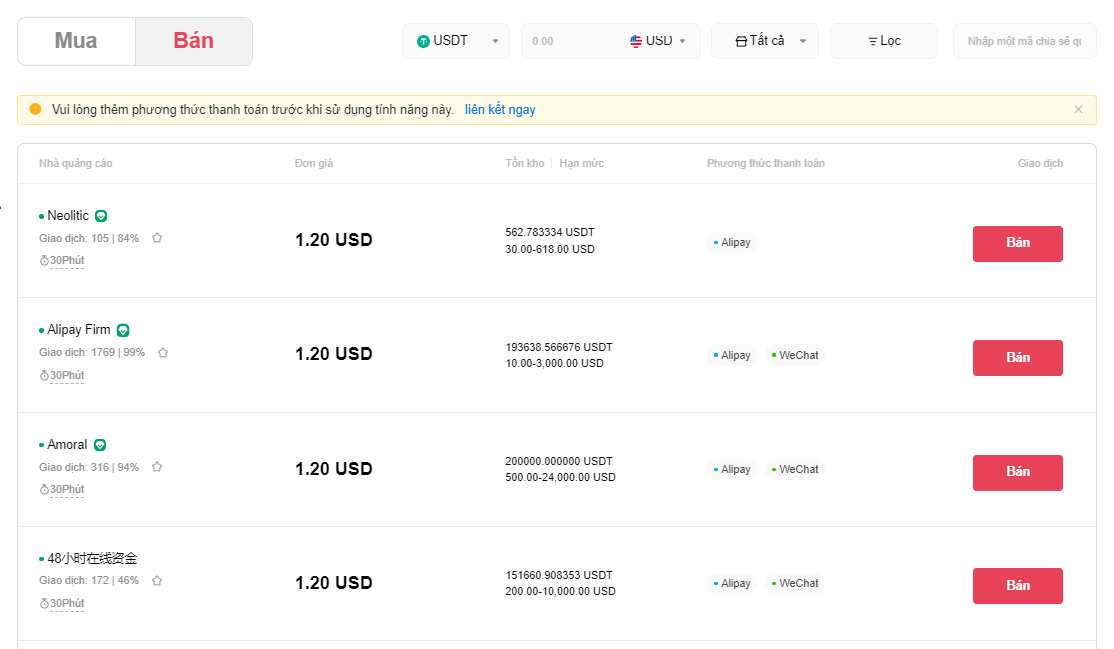Select the Bán tab
This screenshot has width=1114, height=649.
tap(193, 41)
